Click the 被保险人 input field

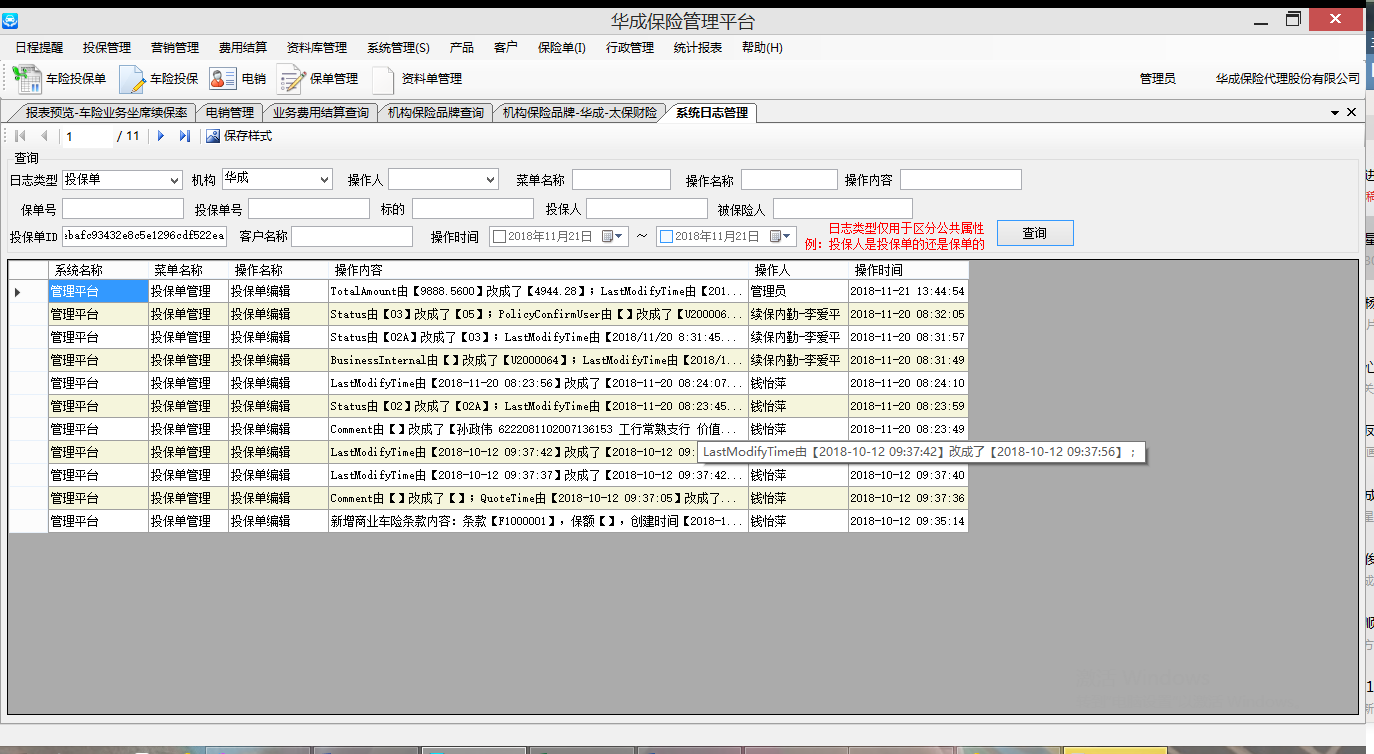click(843, 209)
